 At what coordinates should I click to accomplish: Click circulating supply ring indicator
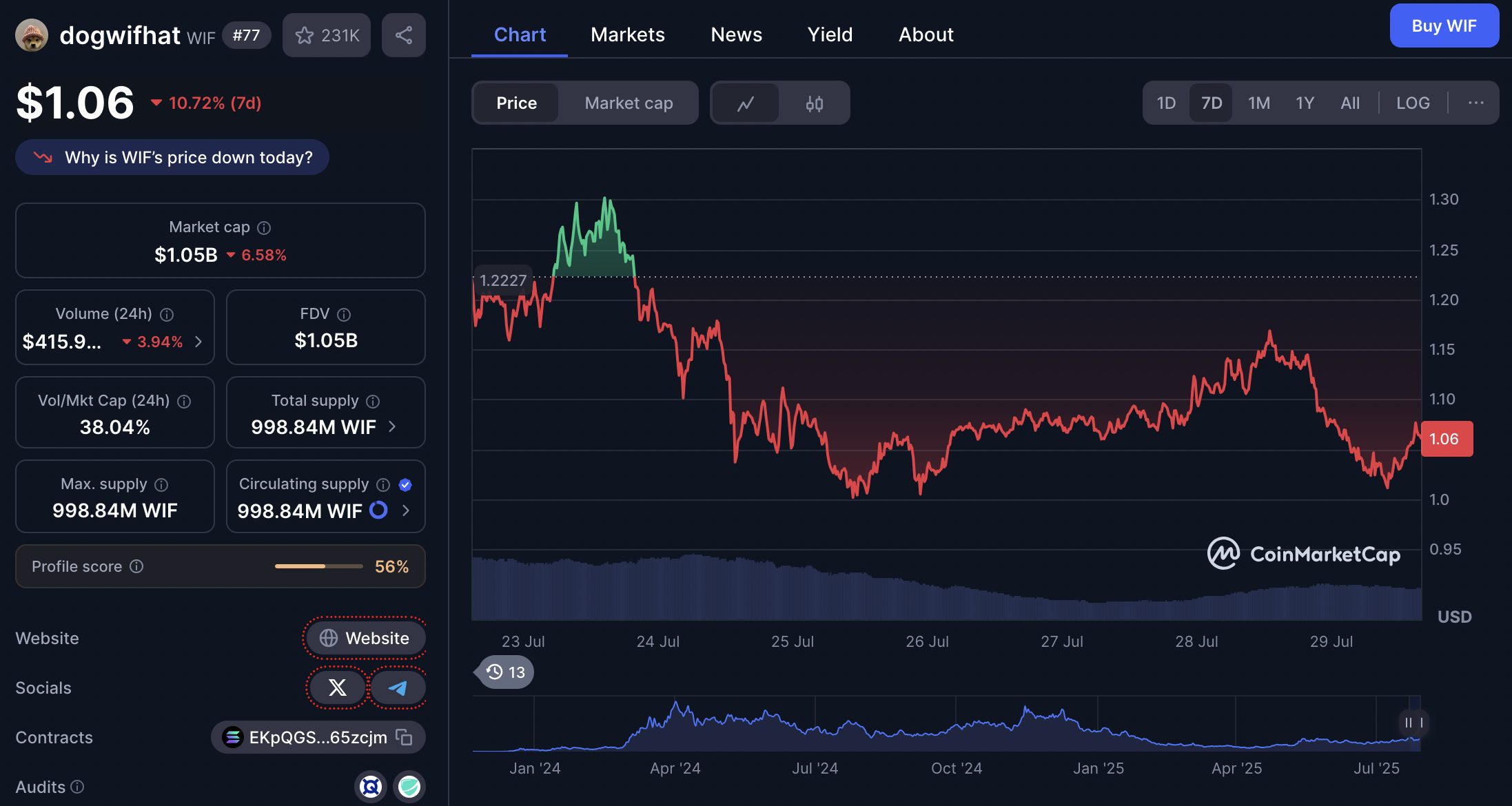[x=378, y=510]
